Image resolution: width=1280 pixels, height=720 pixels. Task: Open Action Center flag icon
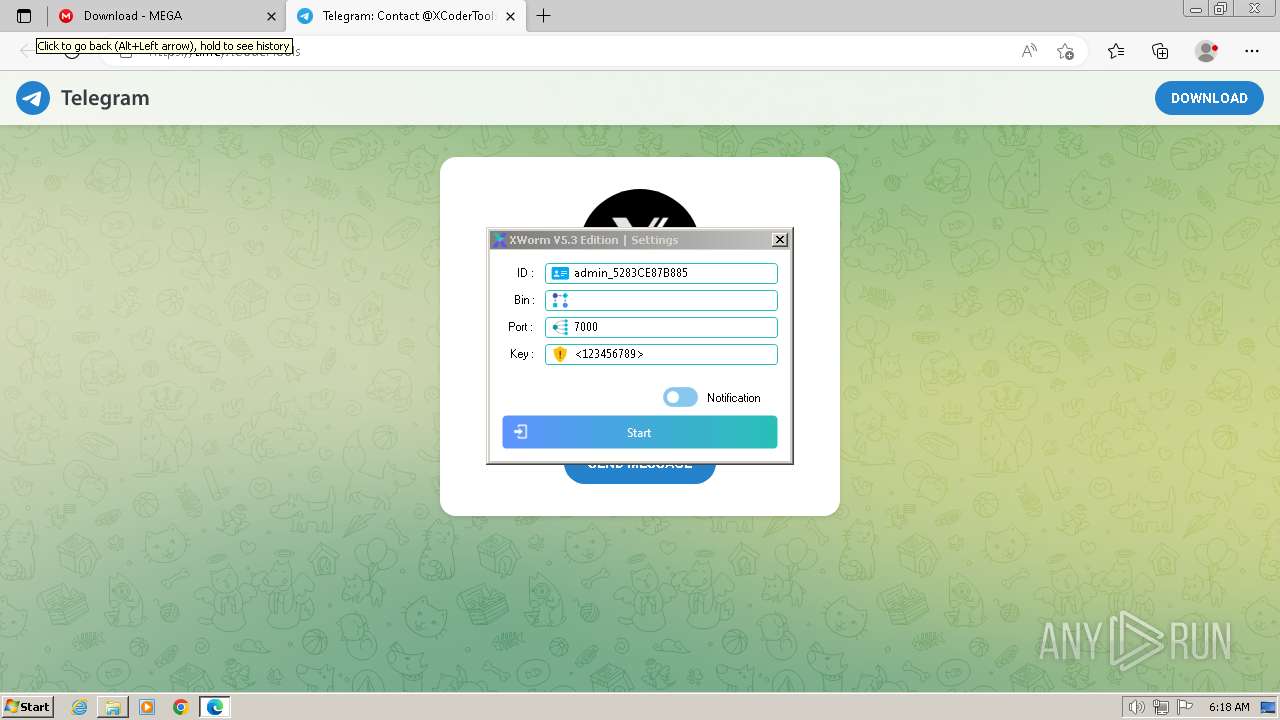click(x=1183, y=707)
